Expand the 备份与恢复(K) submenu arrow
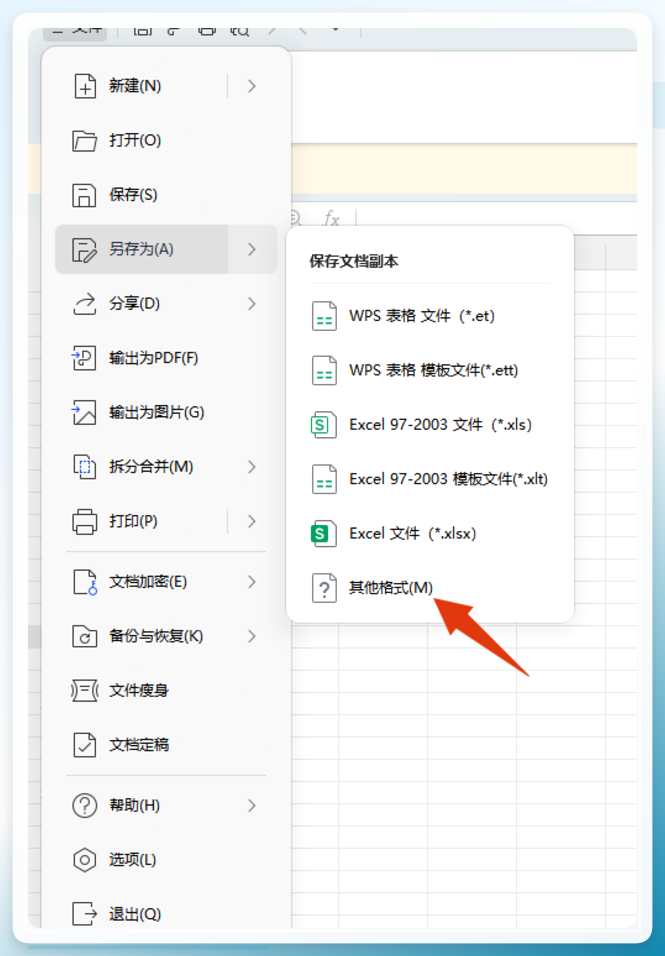Screen dimensions: 665x956 [252, 637]
